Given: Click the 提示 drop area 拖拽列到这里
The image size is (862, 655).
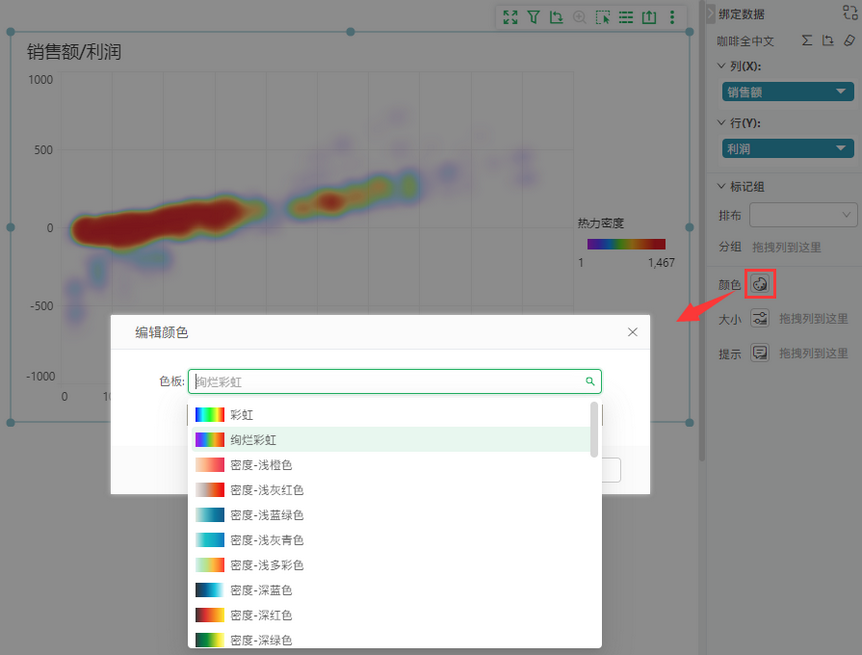Looking at the screenshot, I should (x=814, y=353).
